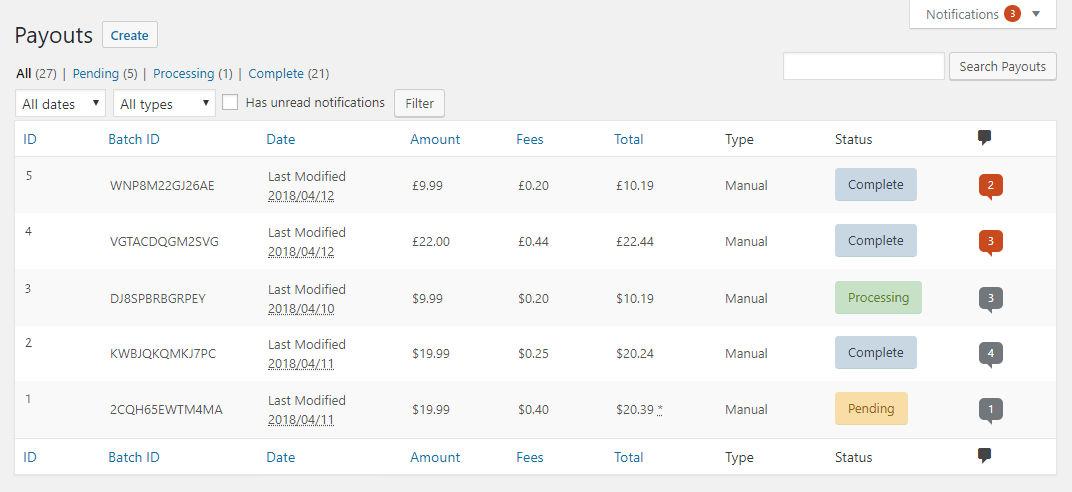This screenshot has height=492, width=1072.
Task: Open the All types dropdown
Action: pyautogui.click(x=164, y=103)
